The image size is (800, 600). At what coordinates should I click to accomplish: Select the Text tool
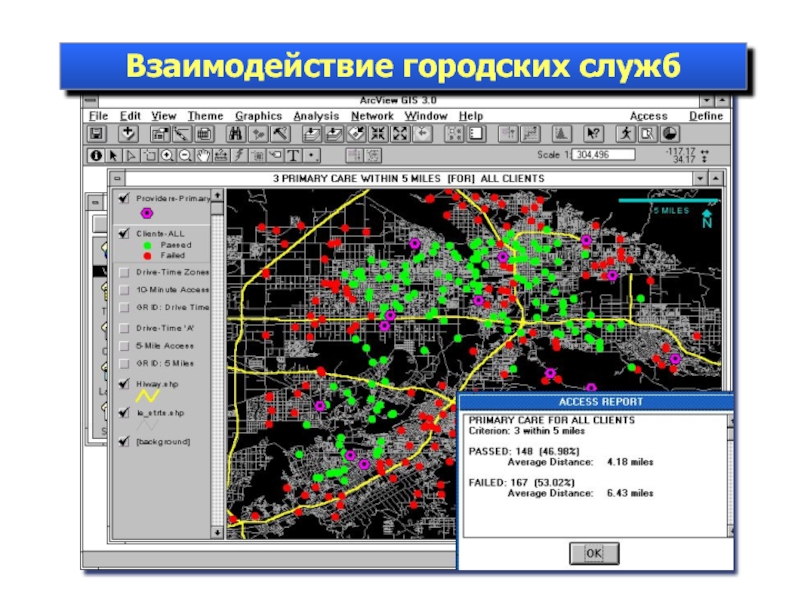point(292,155)
